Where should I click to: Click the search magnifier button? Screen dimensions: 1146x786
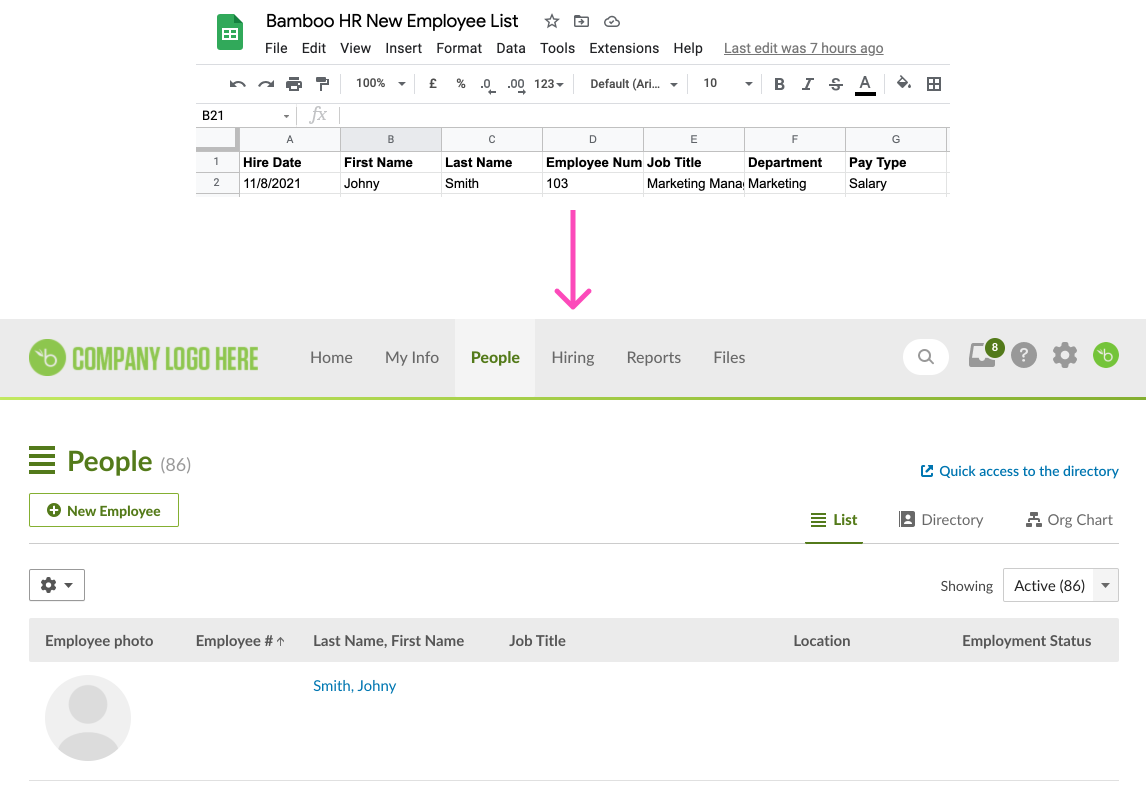(926, 356)
